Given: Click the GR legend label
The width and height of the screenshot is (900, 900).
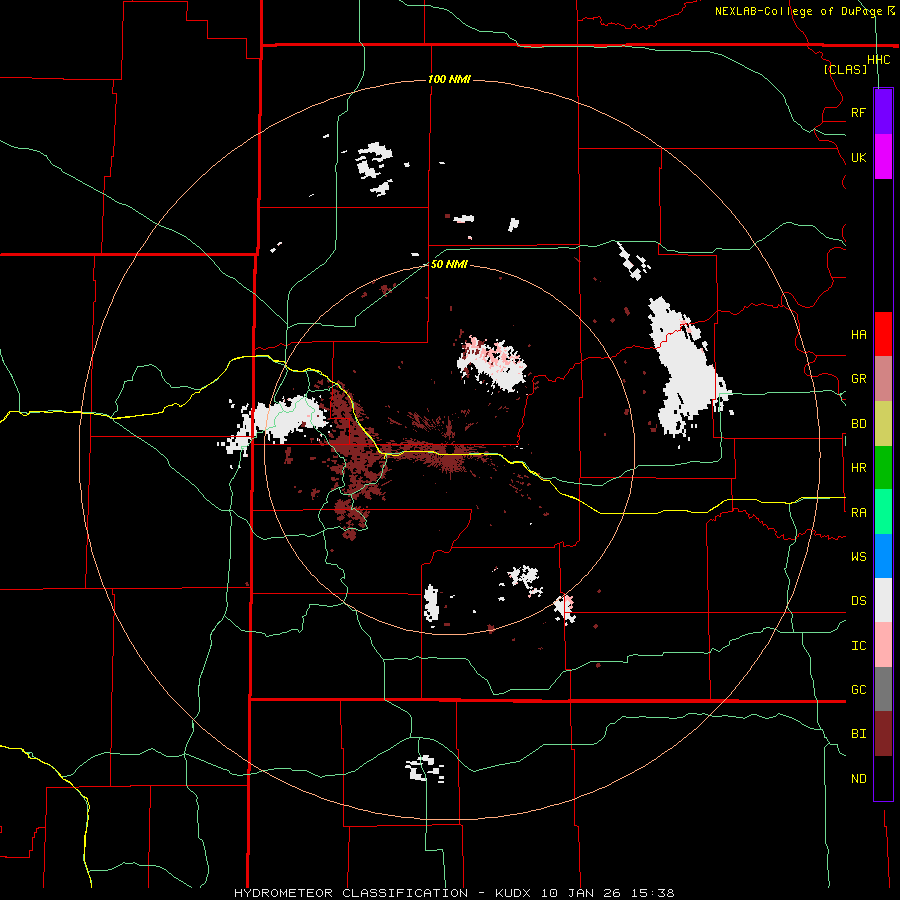Looking at the screenshot, I should (x=858, y=379).
